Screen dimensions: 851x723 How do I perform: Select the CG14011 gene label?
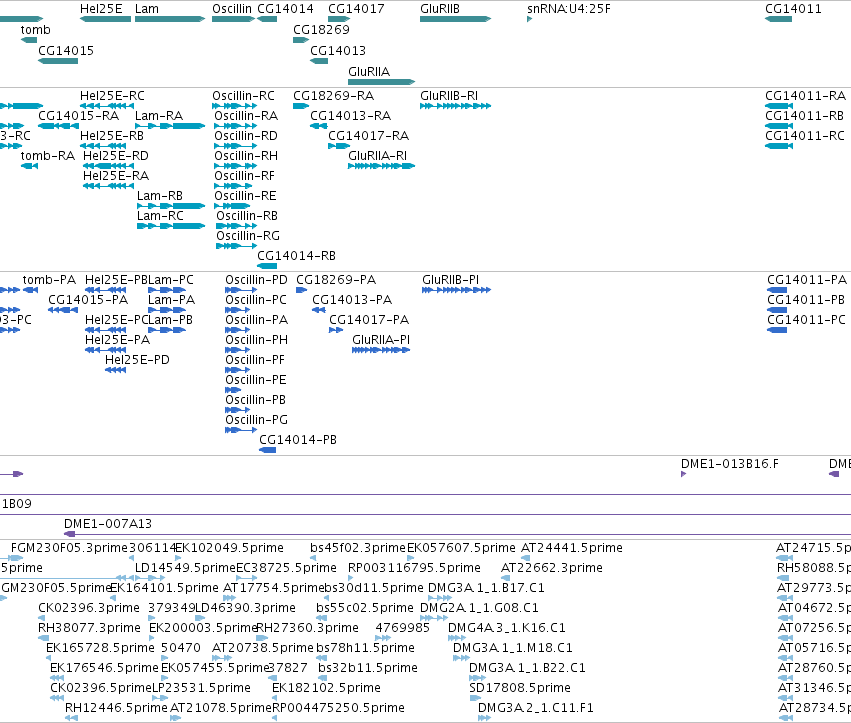coord(793,9)
